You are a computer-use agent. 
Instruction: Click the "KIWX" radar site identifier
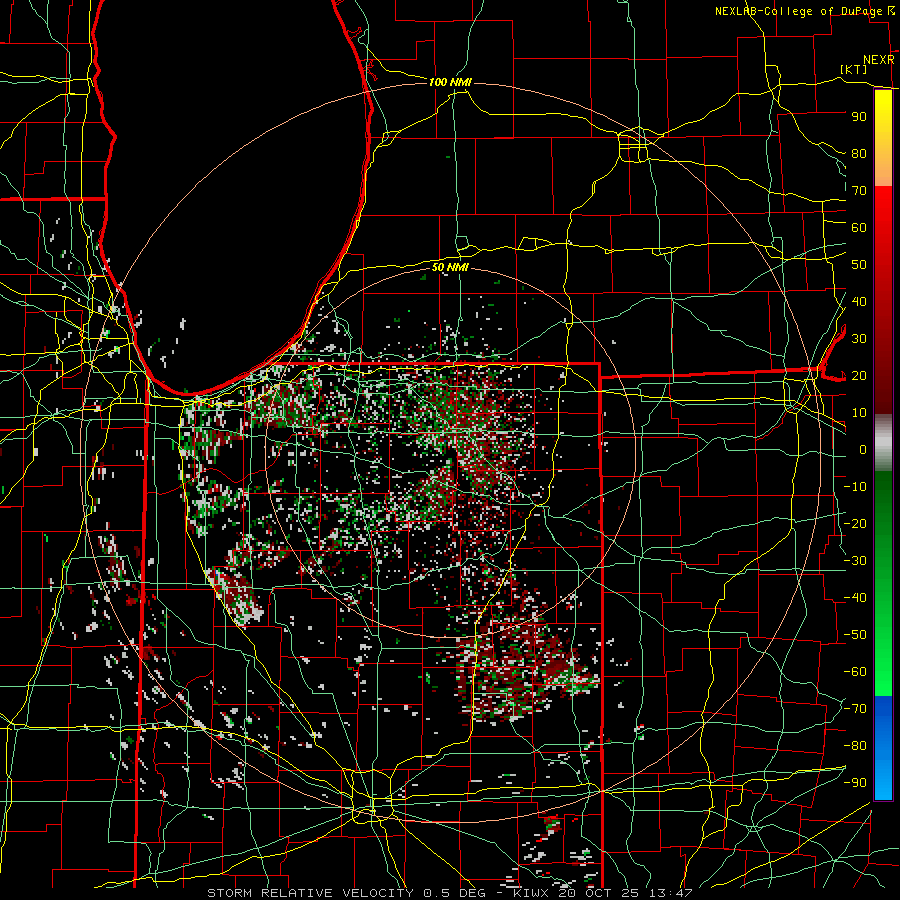532,893
